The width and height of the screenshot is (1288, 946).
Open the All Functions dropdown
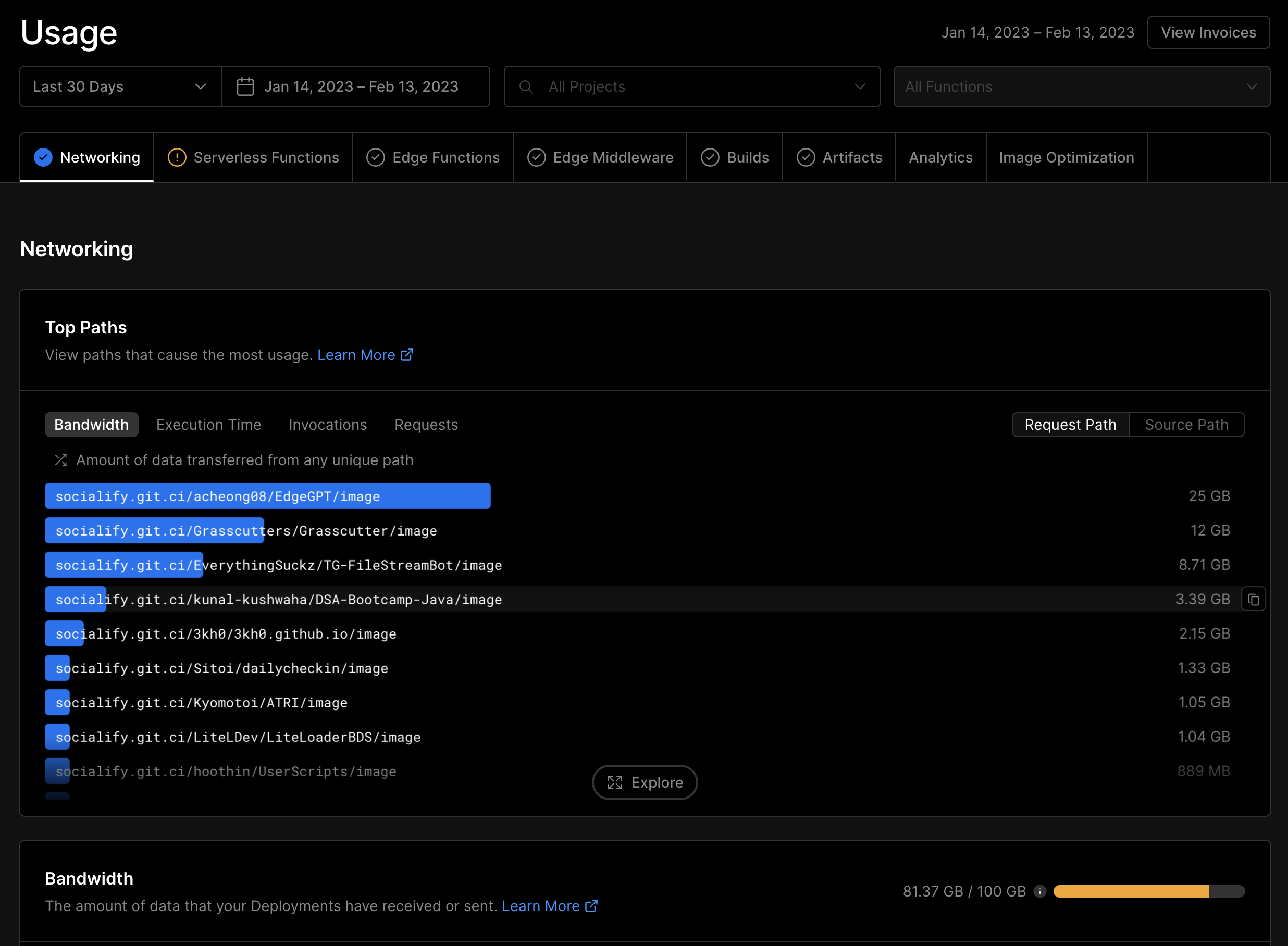pyautogui.click(x=1081, y=86)
